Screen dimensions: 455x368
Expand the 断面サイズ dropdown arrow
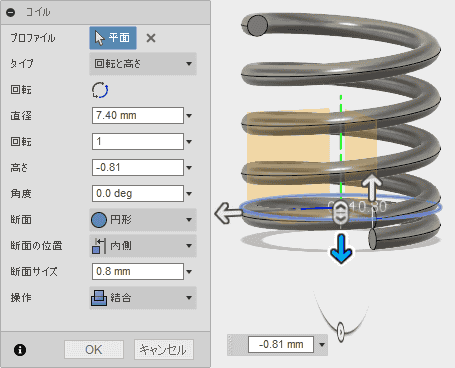189,272
